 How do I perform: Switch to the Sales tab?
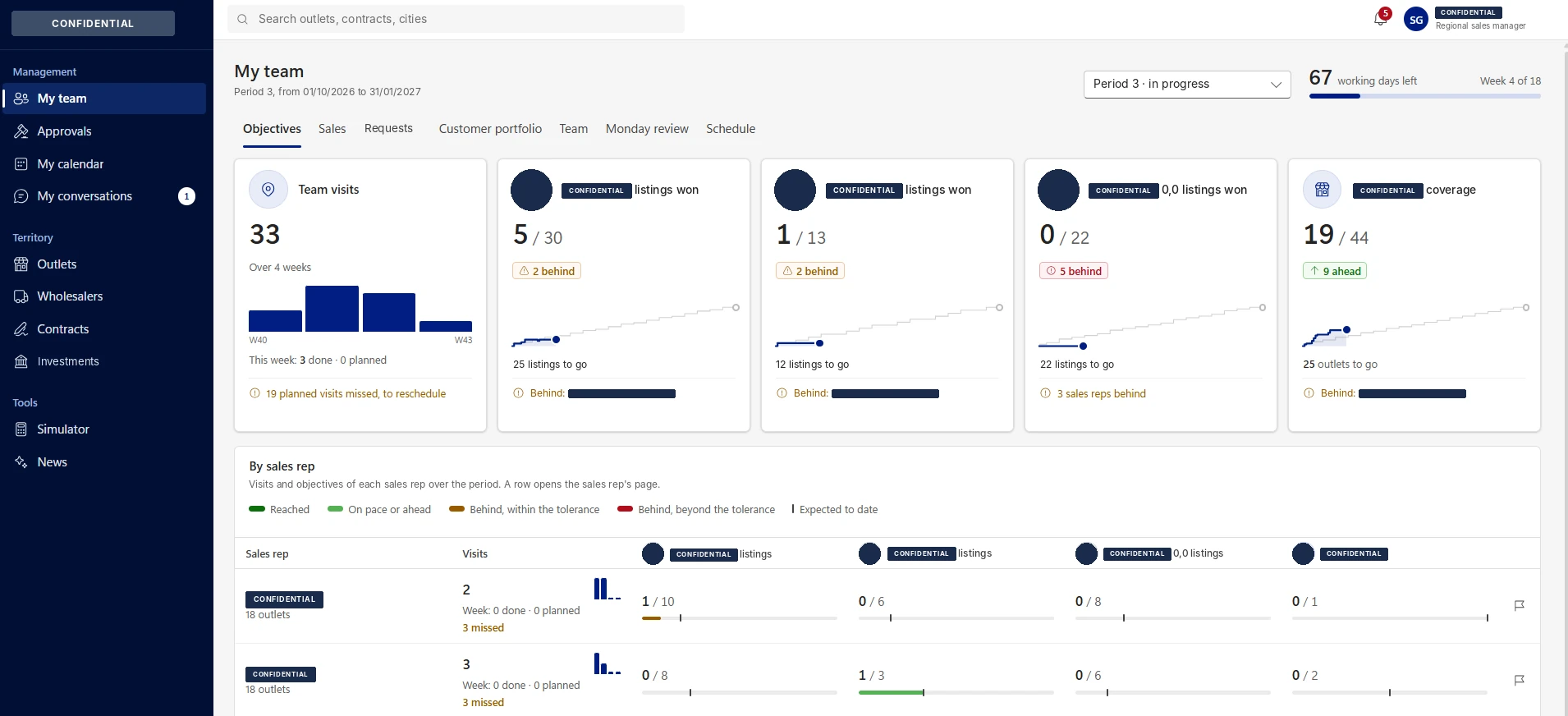(332, 129)
